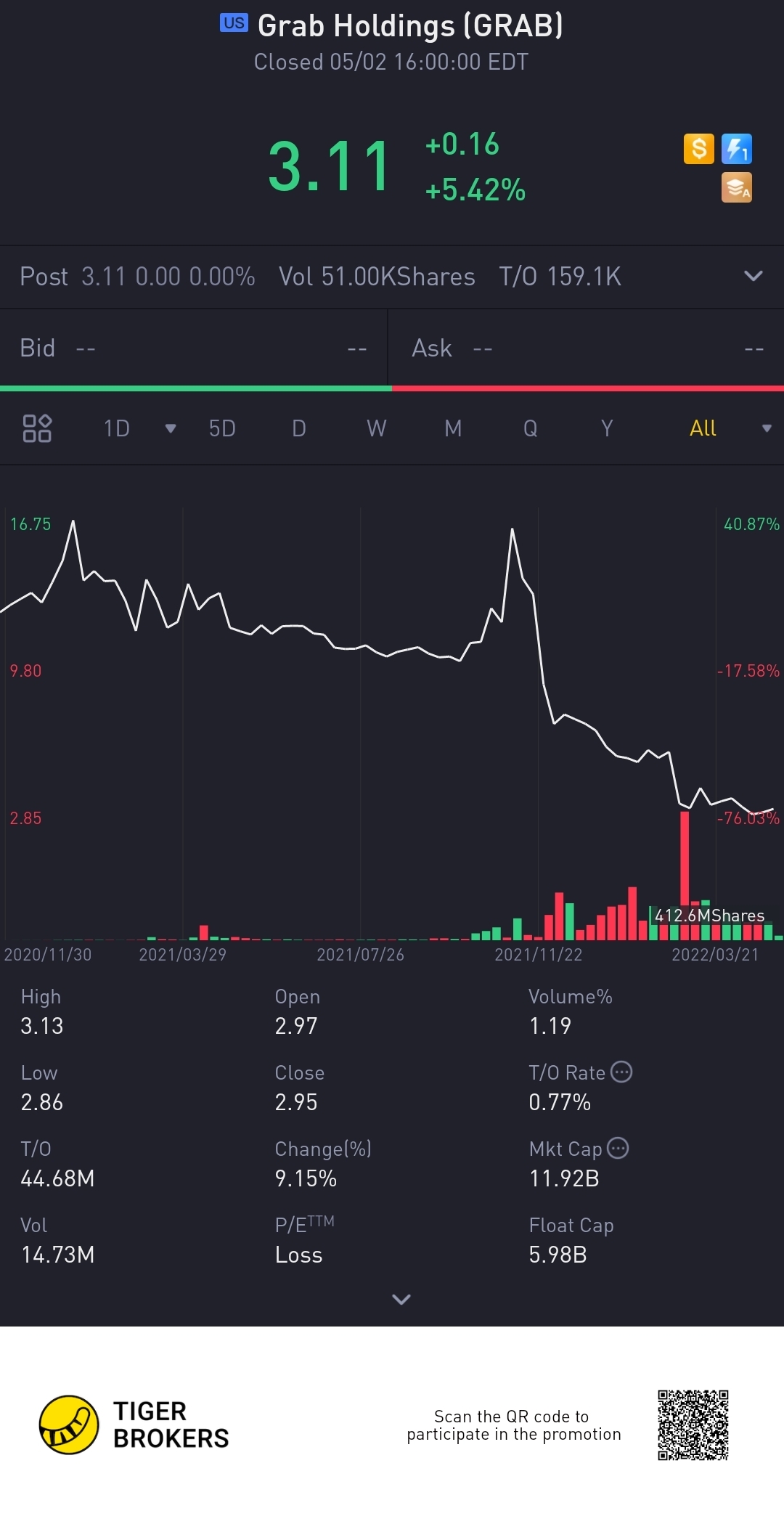This screenshot has height=1524, width=784.
Task: Tap the US market flag badge
Action: 234,23
